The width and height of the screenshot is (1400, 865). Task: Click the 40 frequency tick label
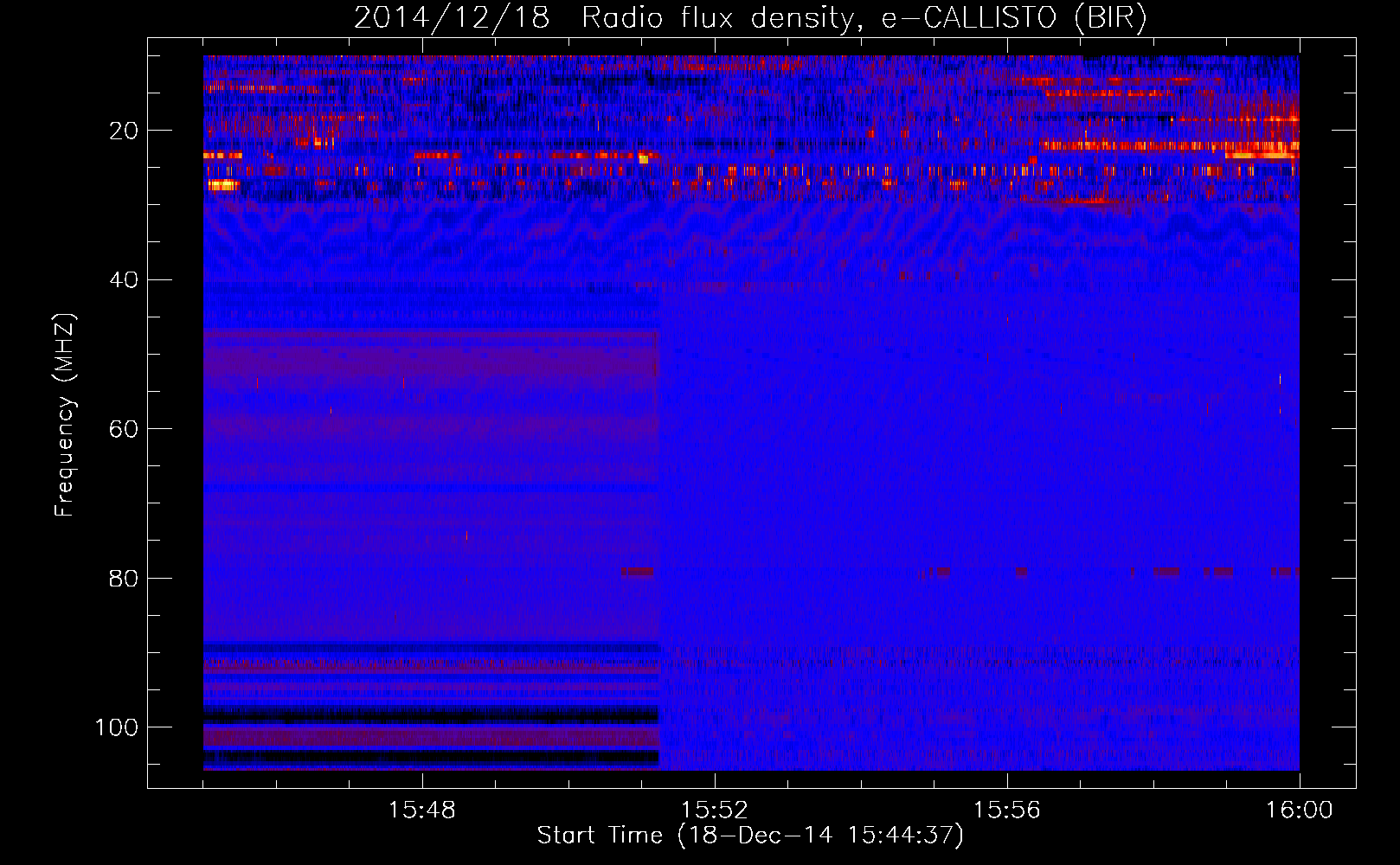[124, 280]
